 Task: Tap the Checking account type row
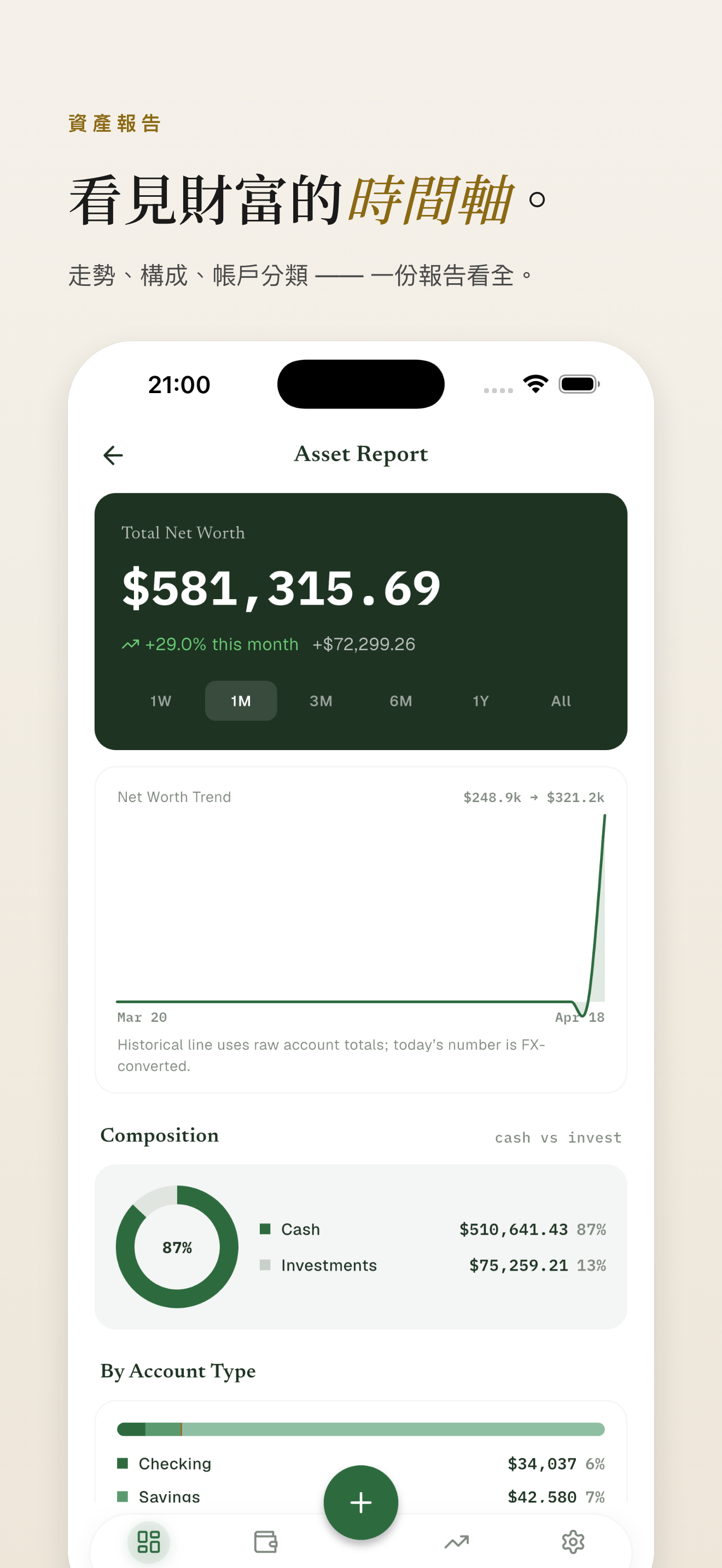(360, 1464)
